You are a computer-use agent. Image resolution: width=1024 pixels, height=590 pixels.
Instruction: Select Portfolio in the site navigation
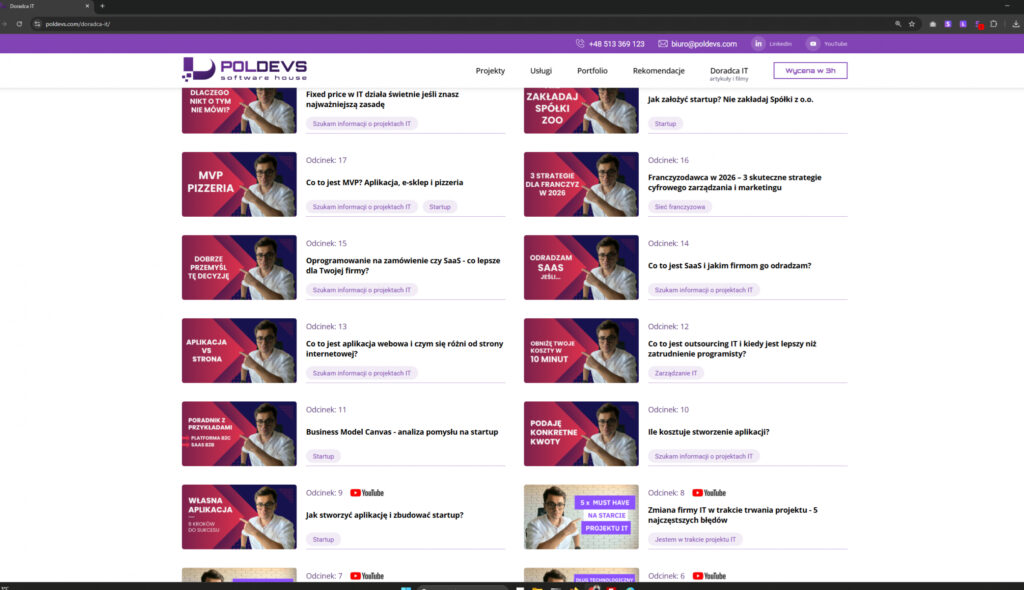[592, 70]
